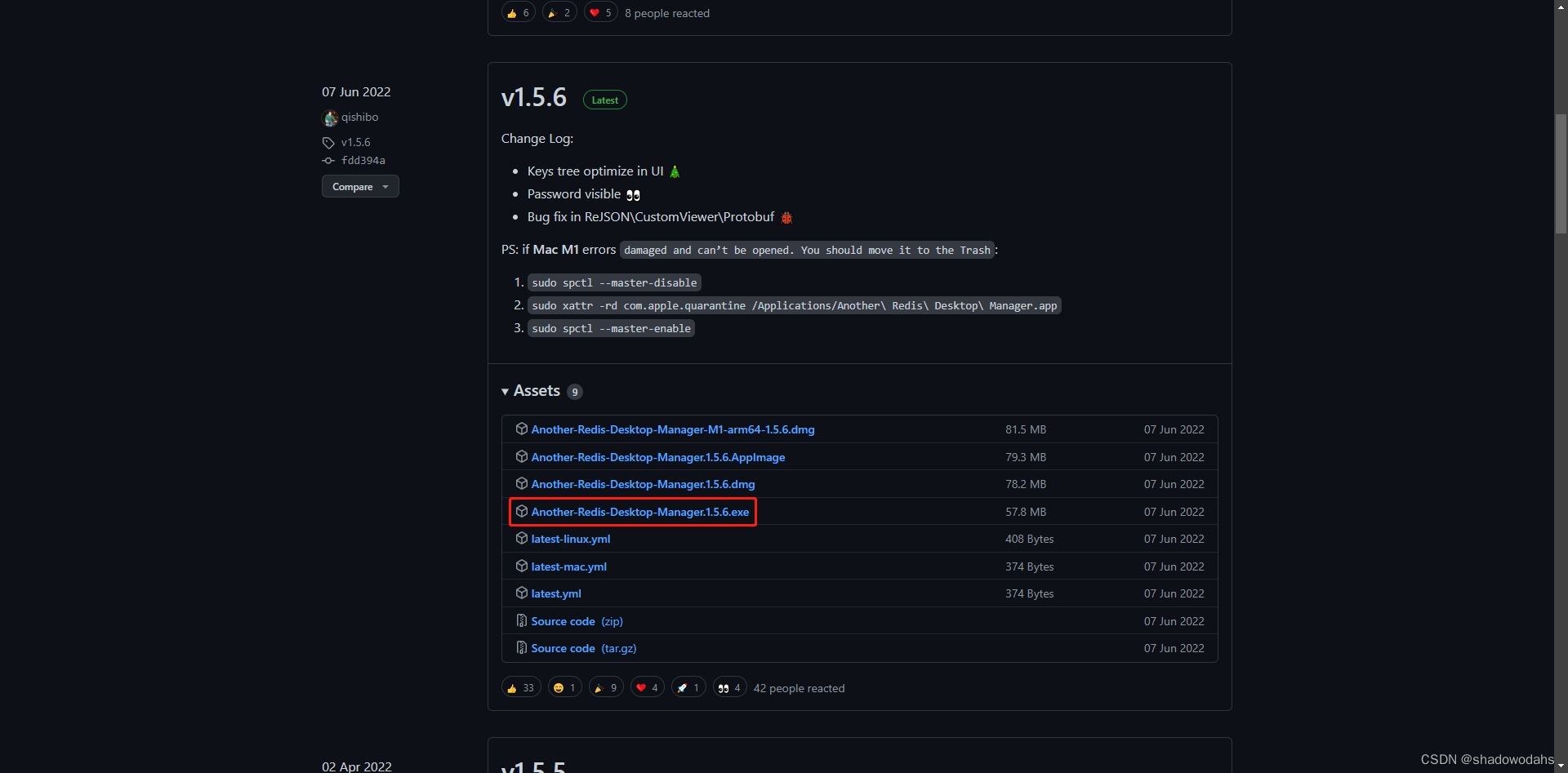The width and height of the screenshot is (1568, 773).
Task: Click the tag icon beside v1.5.6
Action: pos(328,143)
